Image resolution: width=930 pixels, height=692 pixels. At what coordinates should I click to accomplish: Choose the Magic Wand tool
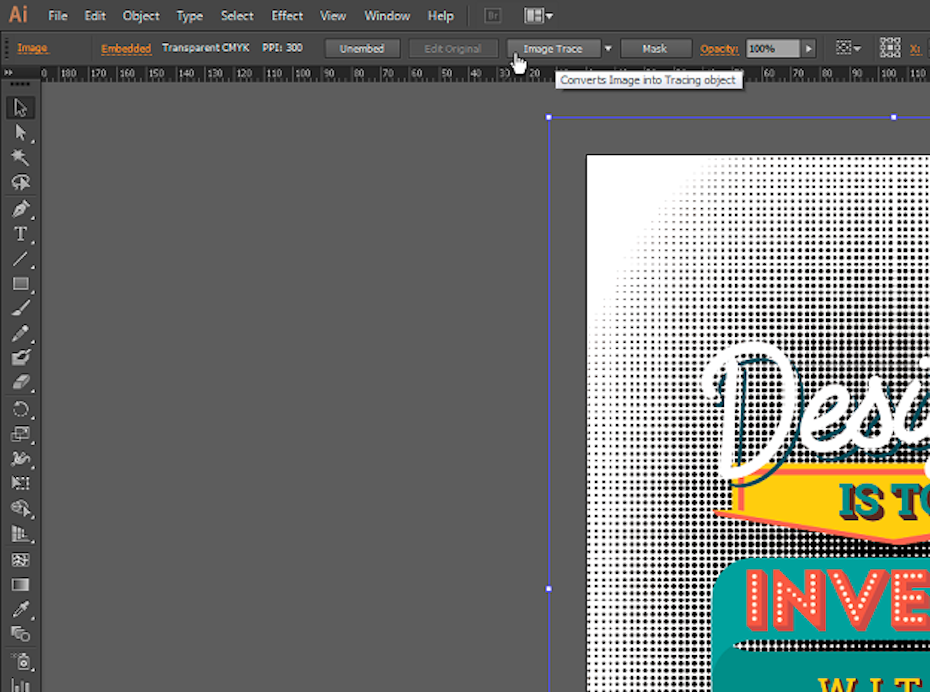(20, 158)
